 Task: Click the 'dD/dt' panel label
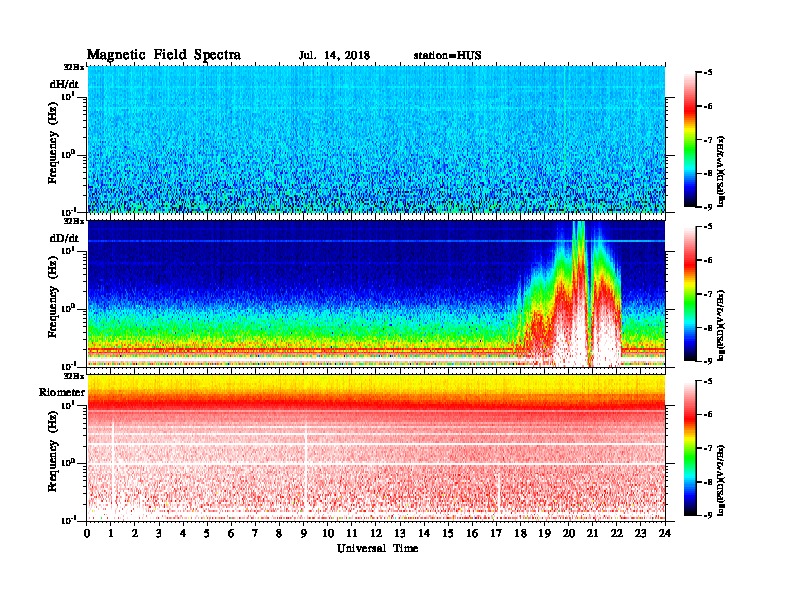coord(64,238)
